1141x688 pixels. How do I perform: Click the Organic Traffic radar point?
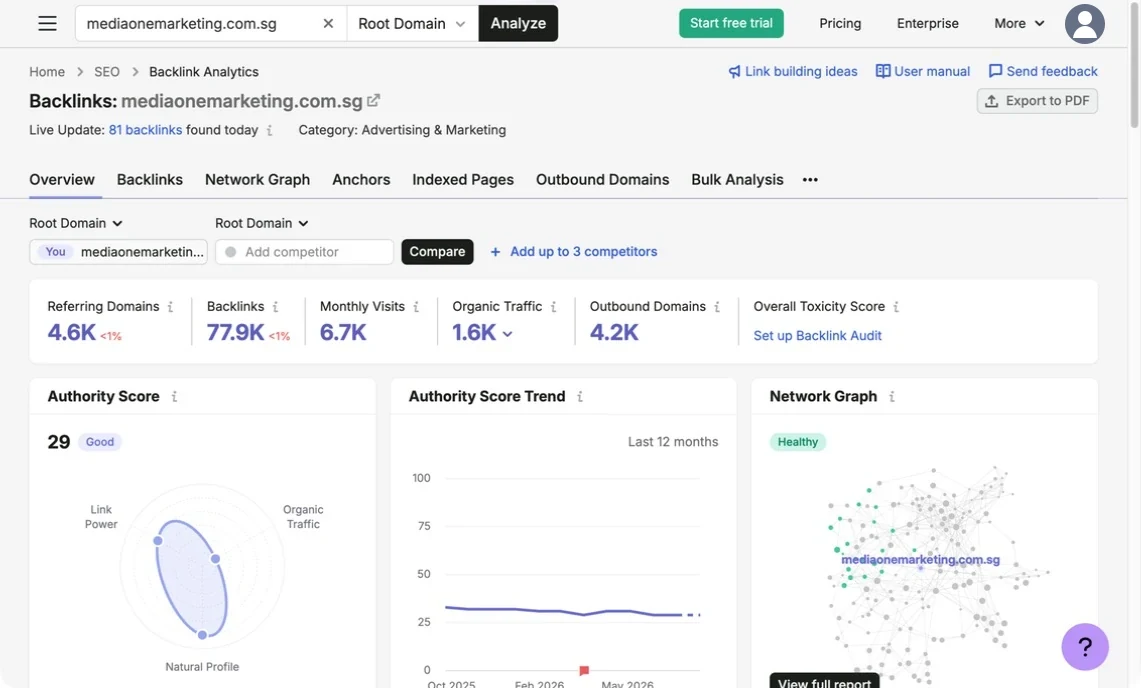[215, 558]
